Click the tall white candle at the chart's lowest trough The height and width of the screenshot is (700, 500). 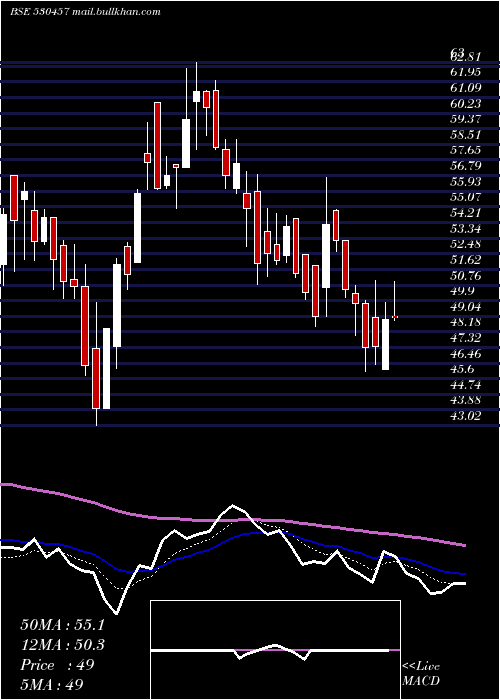click(106, 368)
